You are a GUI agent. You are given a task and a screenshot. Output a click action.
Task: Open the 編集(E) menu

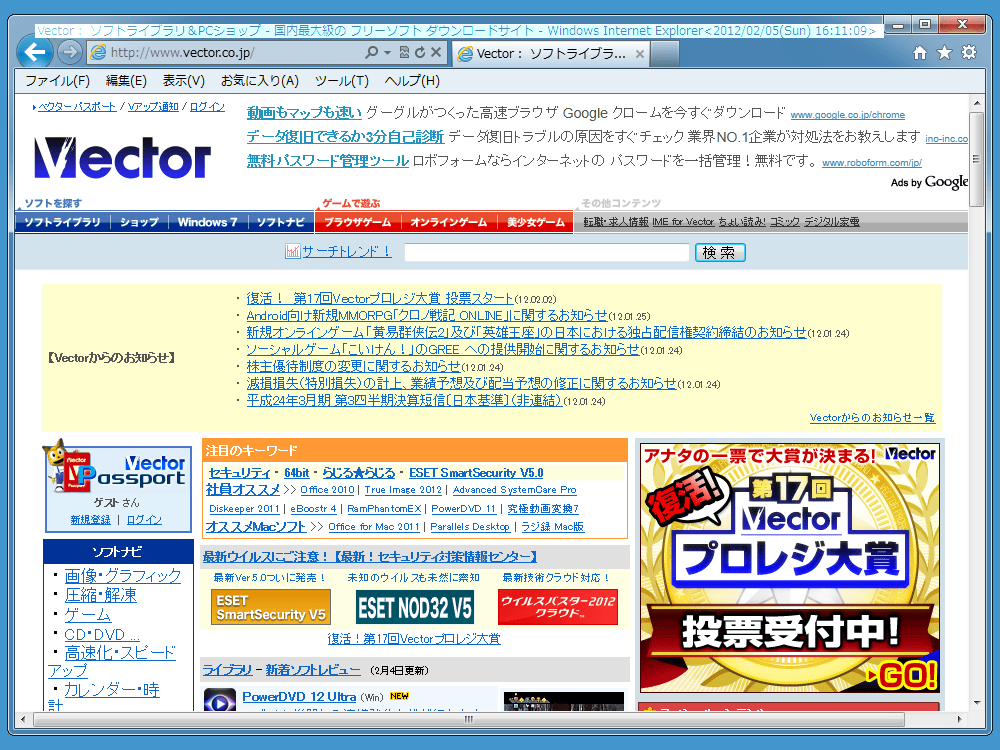[x=126, y=81]
